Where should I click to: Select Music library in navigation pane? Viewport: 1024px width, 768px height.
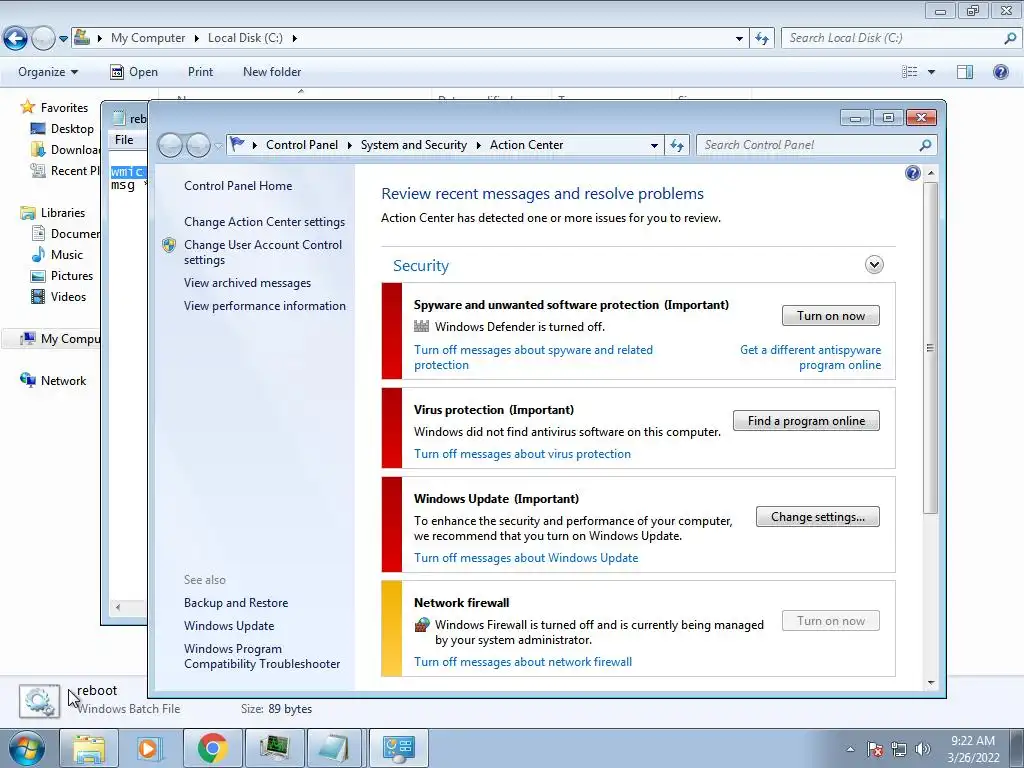67,255
